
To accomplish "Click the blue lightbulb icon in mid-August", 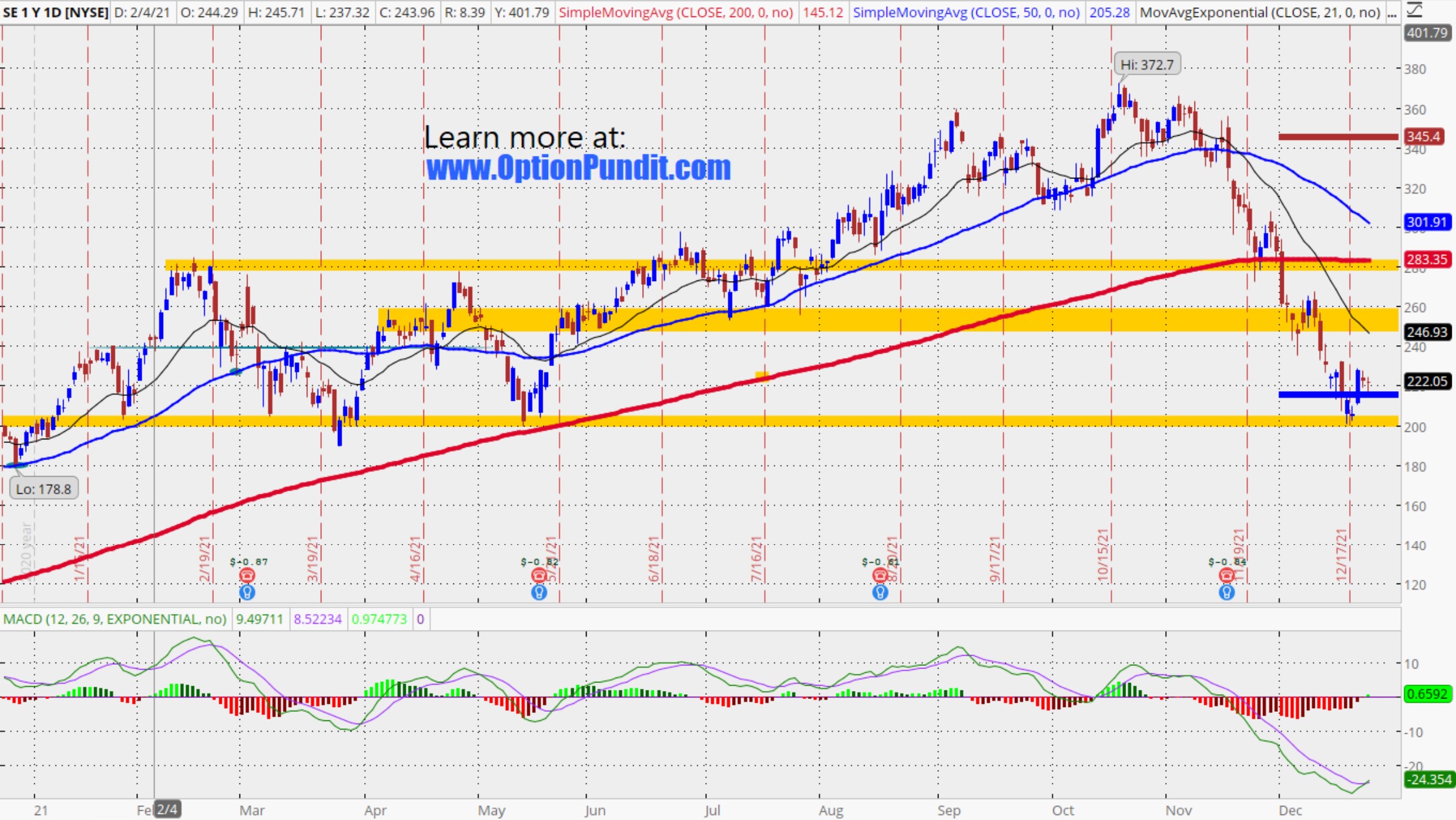I will tap(879, 591).
